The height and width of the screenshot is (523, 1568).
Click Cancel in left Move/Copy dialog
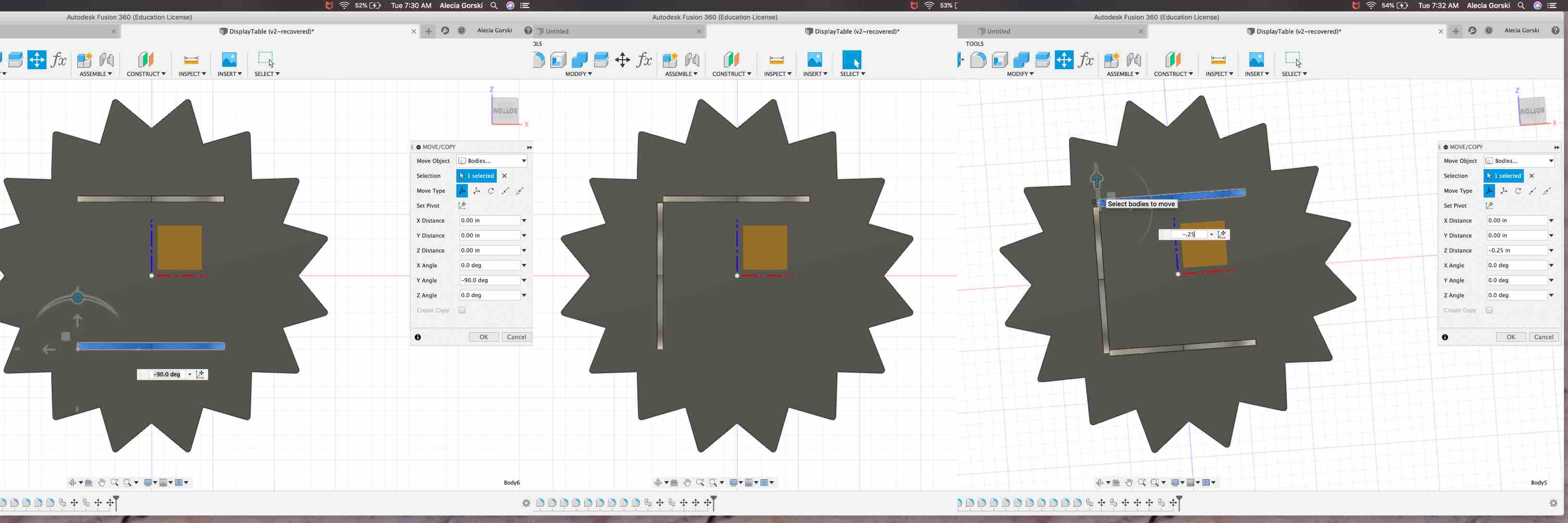point(517,337)
